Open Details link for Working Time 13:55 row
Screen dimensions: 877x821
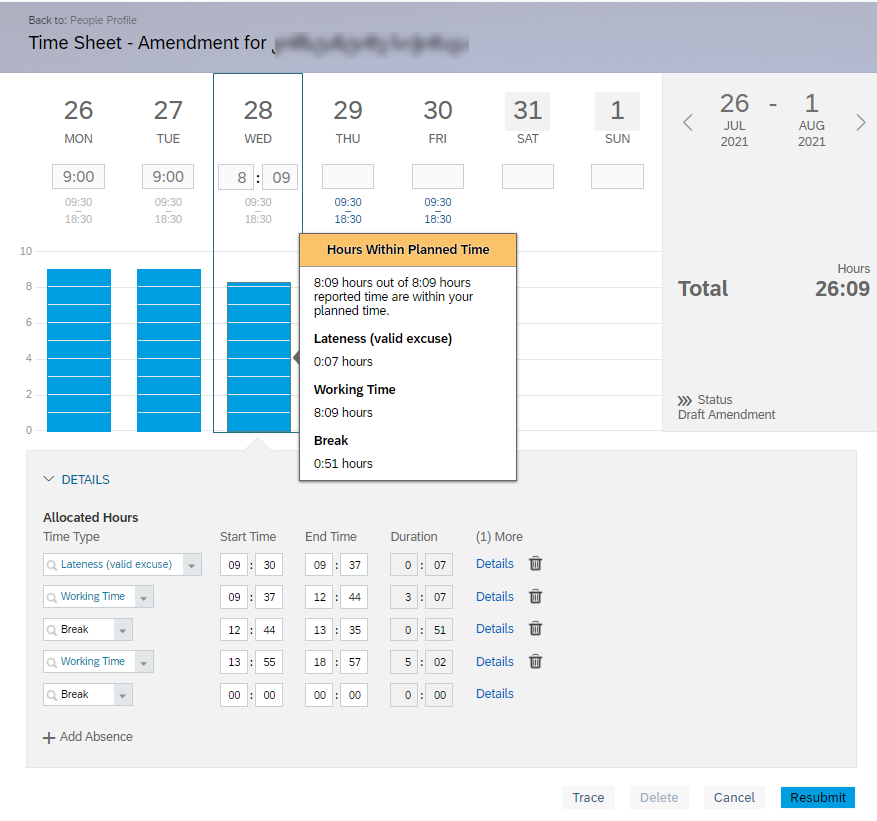494,662
